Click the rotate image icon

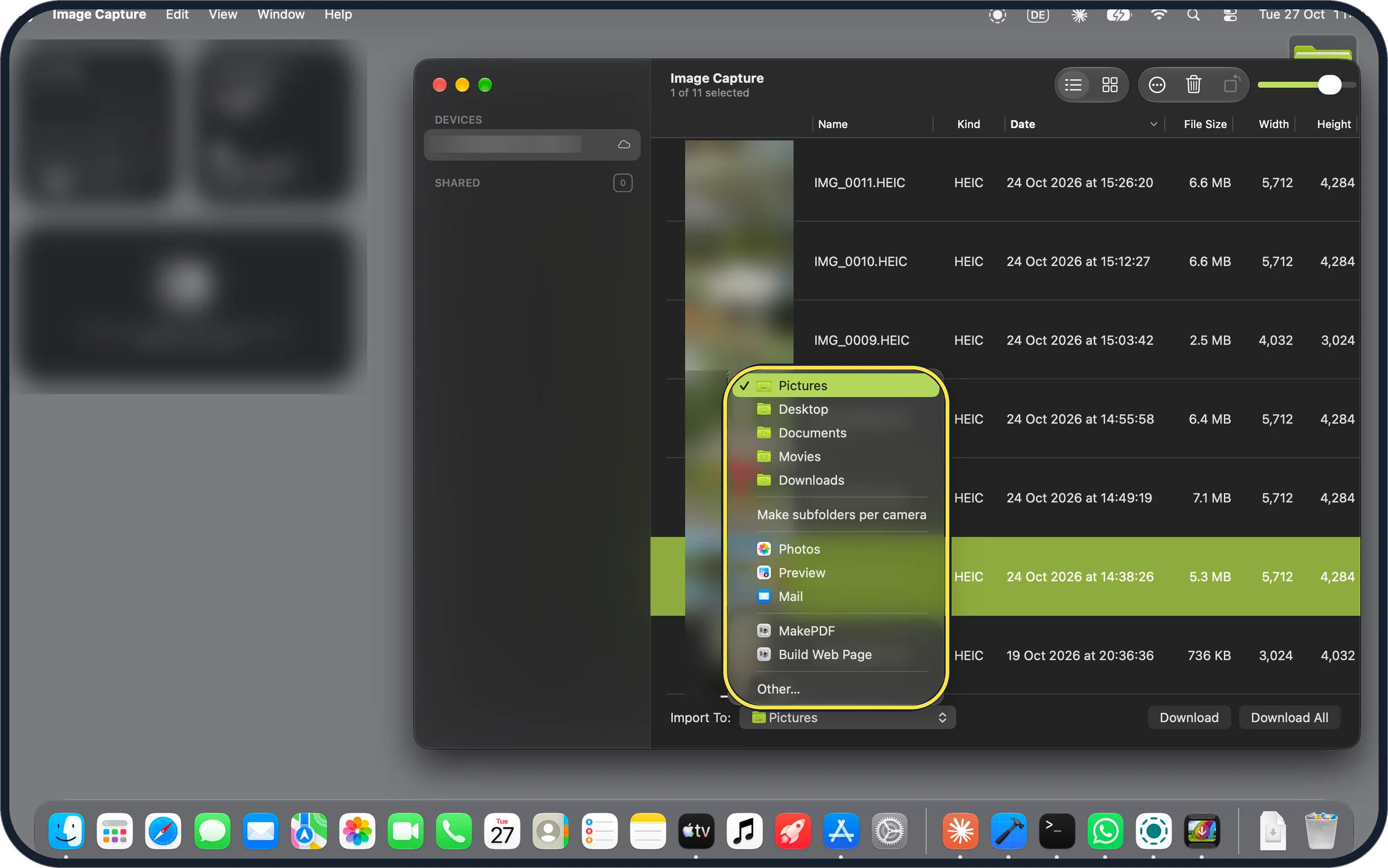click(1231, 85)
